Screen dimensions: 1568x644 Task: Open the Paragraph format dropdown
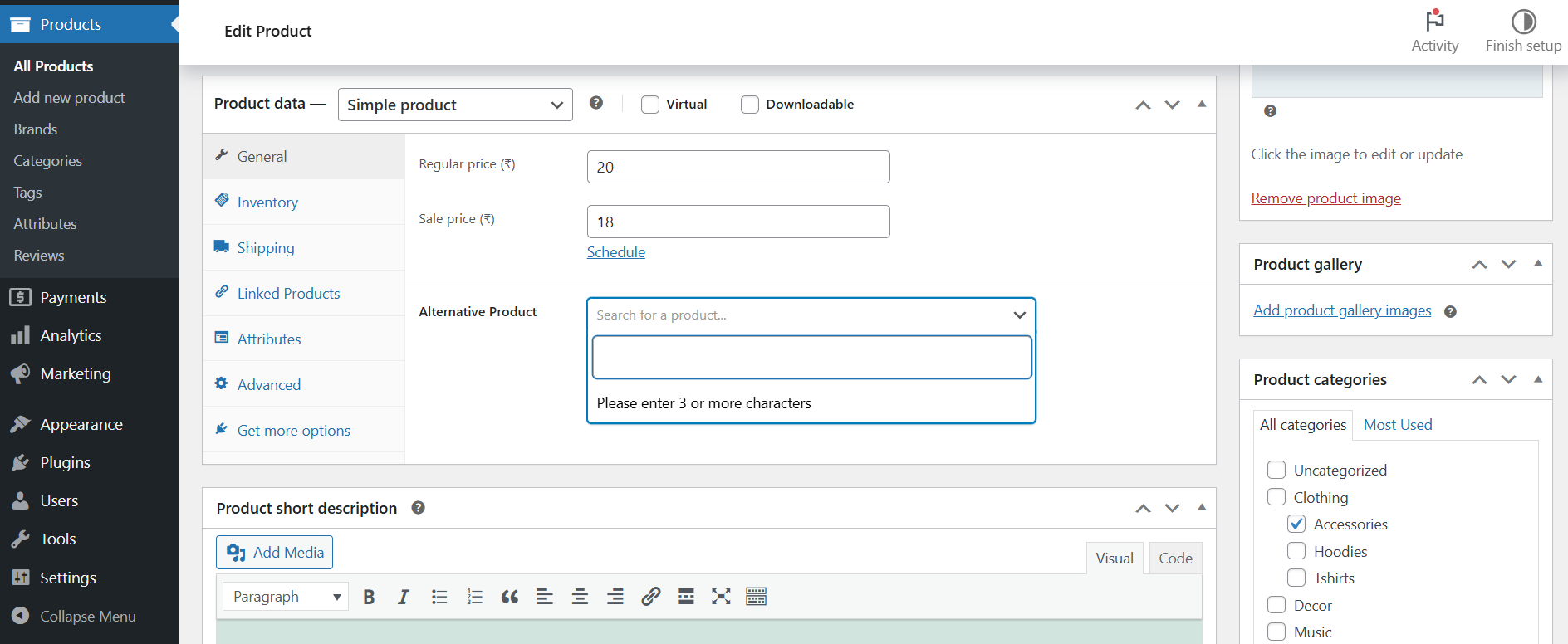click(x=286, y=597)
